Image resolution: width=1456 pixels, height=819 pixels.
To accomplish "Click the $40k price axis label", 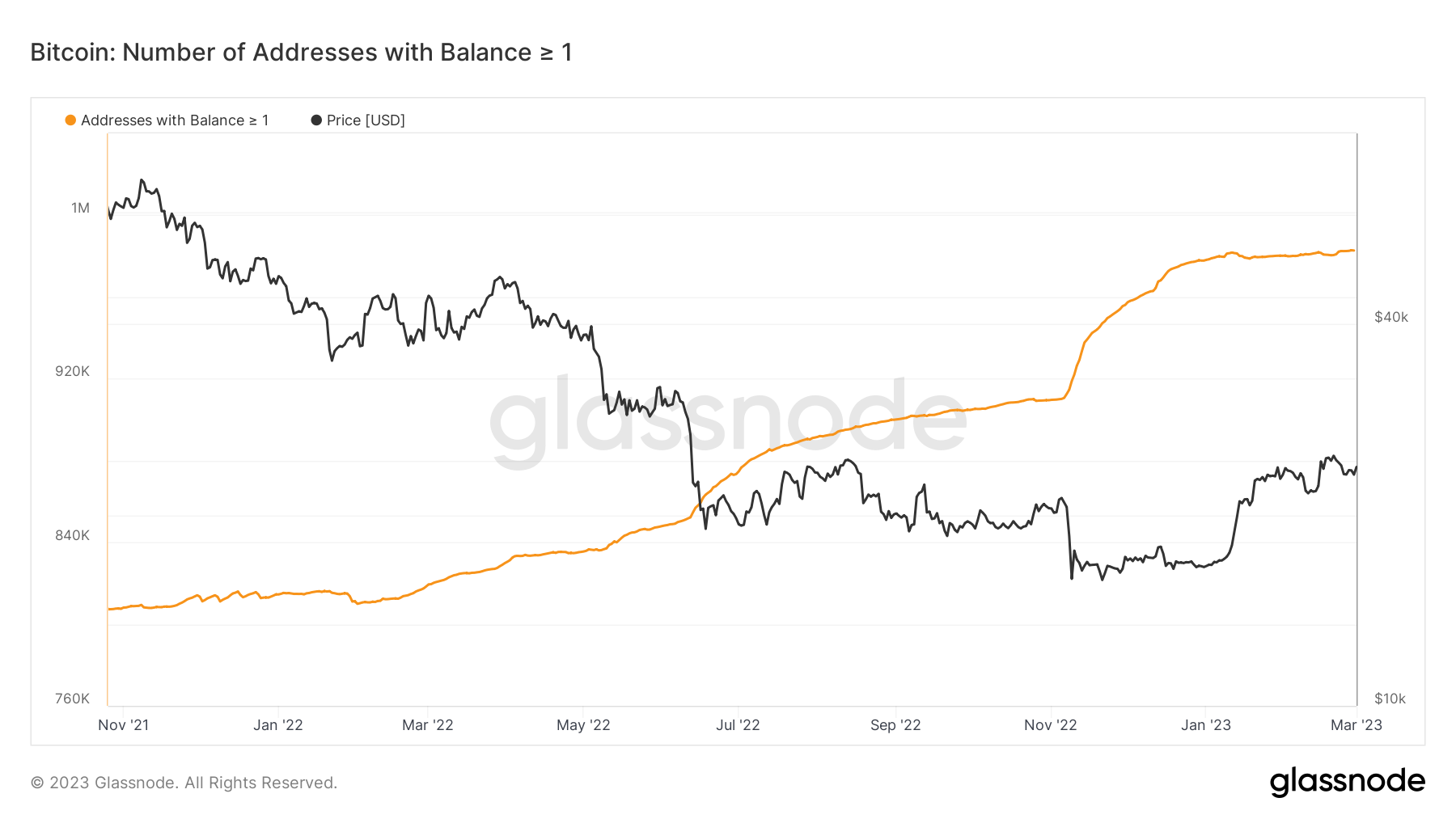I will click(x=1391, y=317).
